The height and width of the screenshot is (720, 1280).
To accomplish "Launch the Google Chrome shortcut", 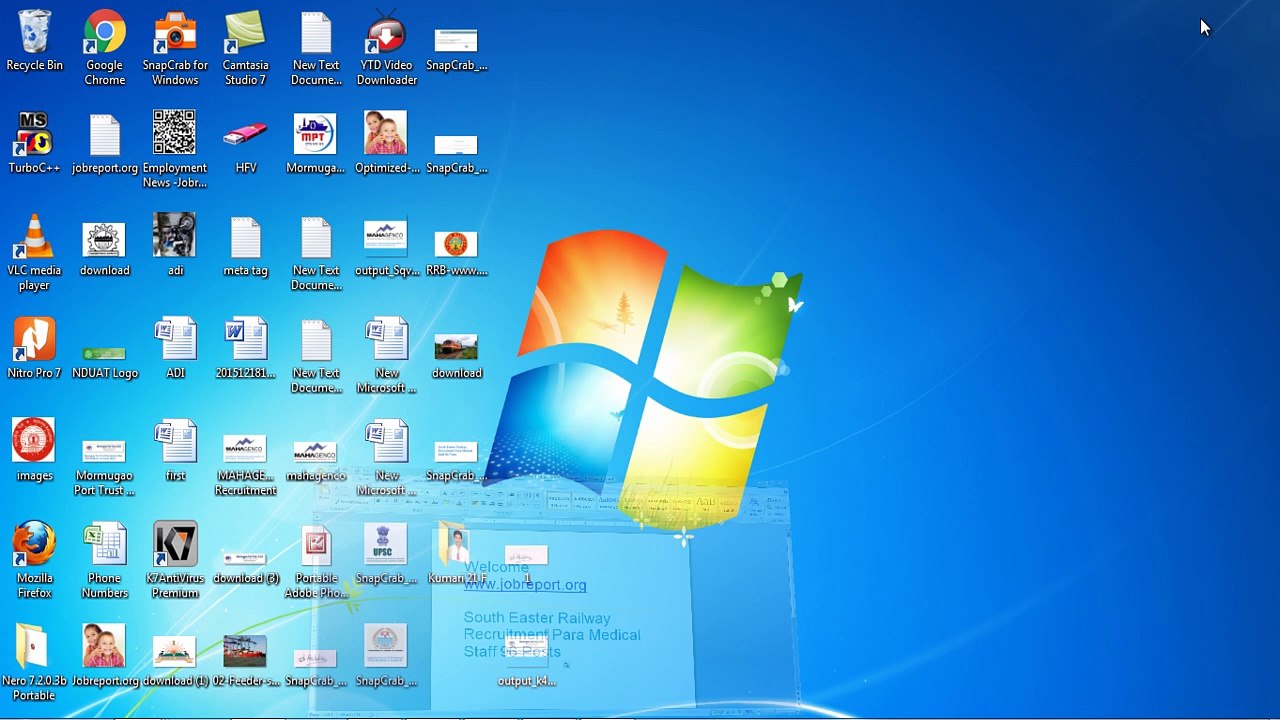I will (105, 48).
